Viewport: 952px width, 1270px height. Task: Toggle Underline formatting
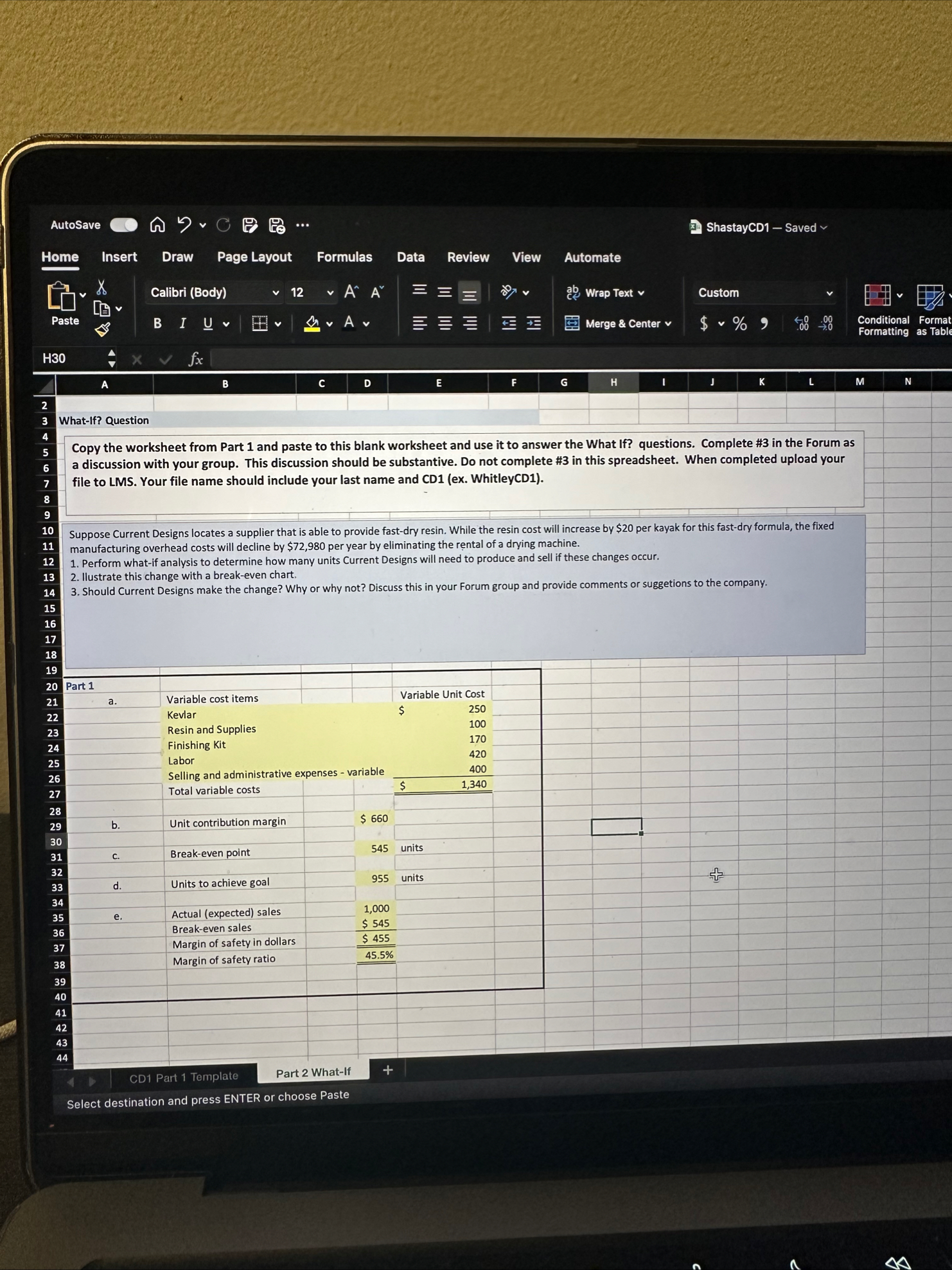pos(207,323)
